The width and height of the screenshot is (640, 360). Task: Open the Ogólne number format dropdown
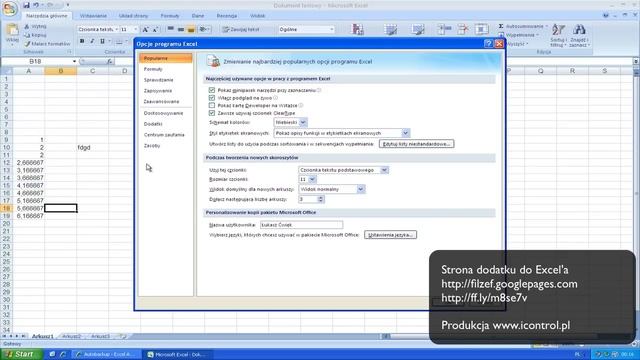[331, 29]
